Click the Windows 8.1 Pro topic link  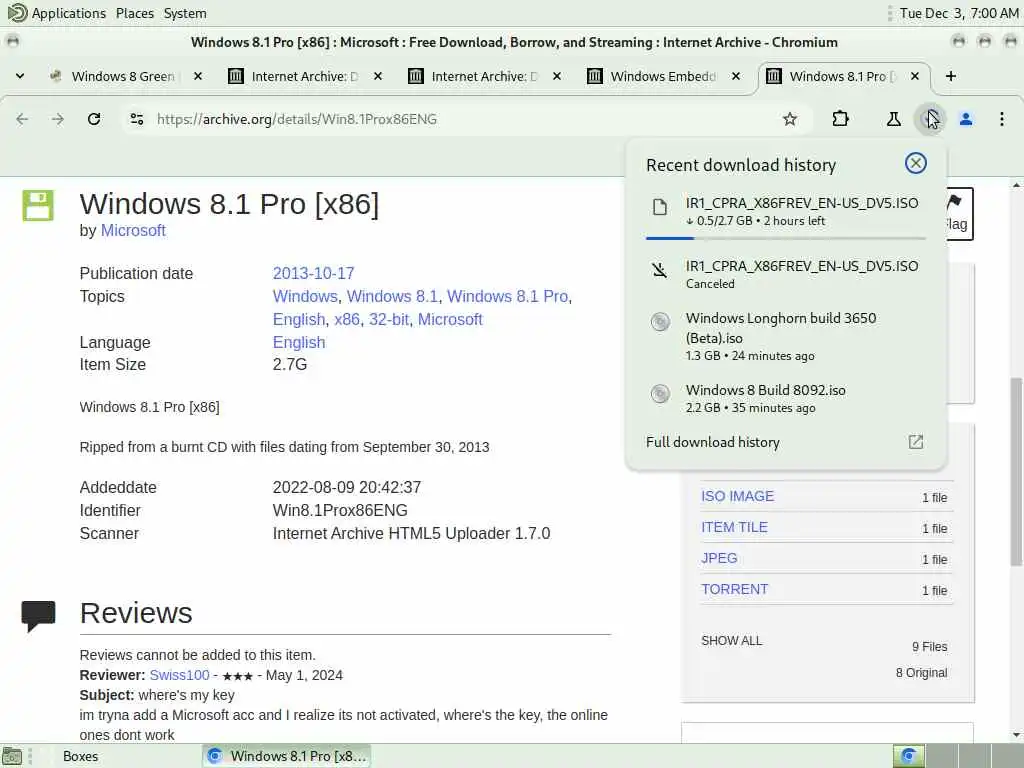click(x=507, y=296)
